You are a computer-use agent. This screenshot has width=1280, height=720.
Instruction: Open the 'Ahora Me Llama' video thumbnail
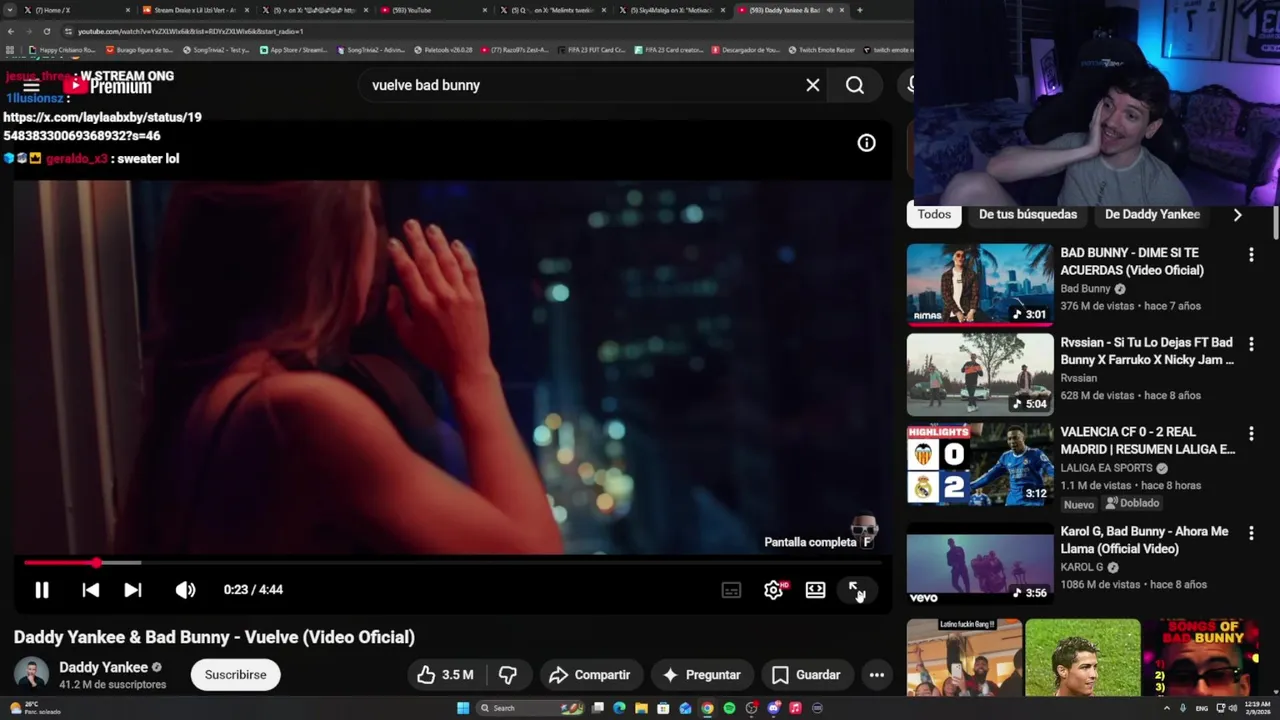[980, 565]
